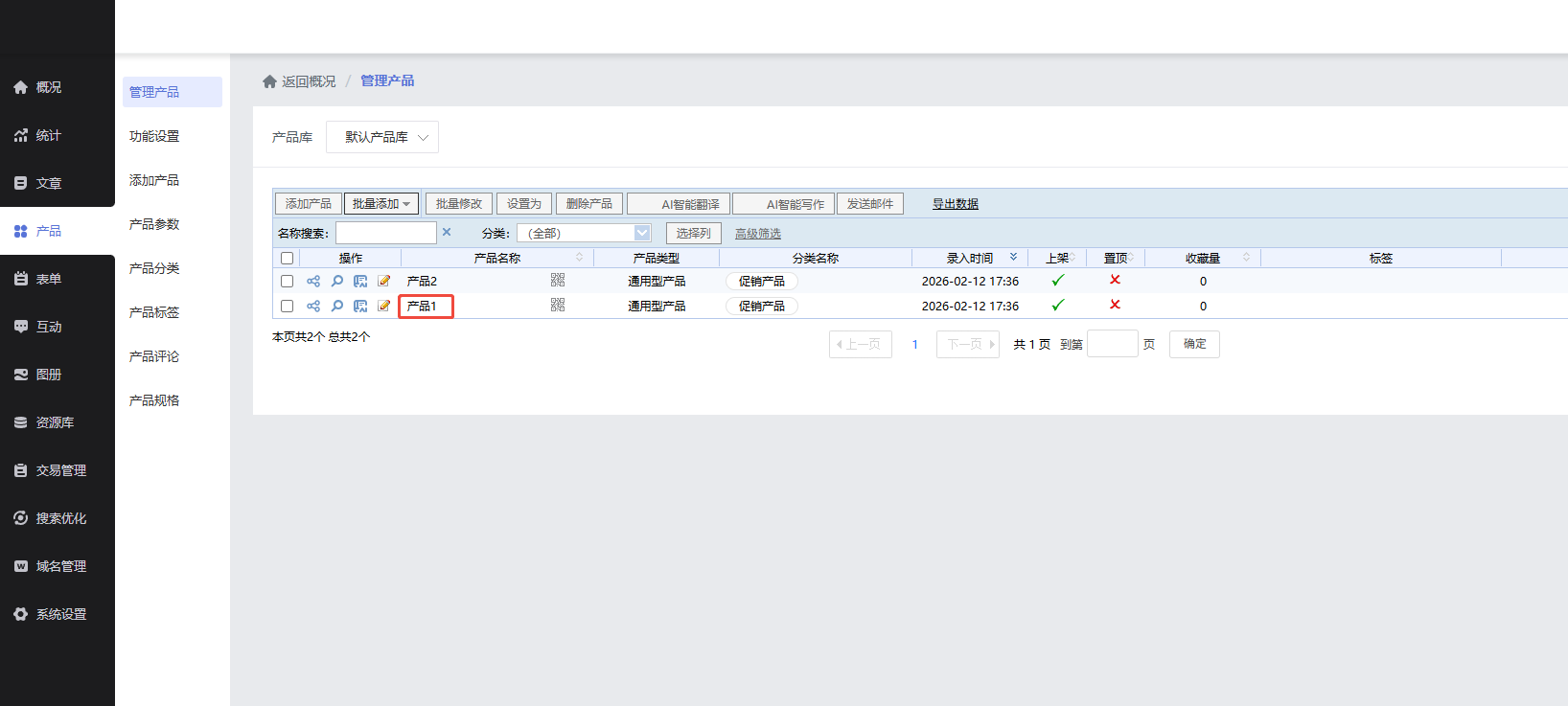
Task: Open 管理产品 in the submenu
Action: pos(173,92)
